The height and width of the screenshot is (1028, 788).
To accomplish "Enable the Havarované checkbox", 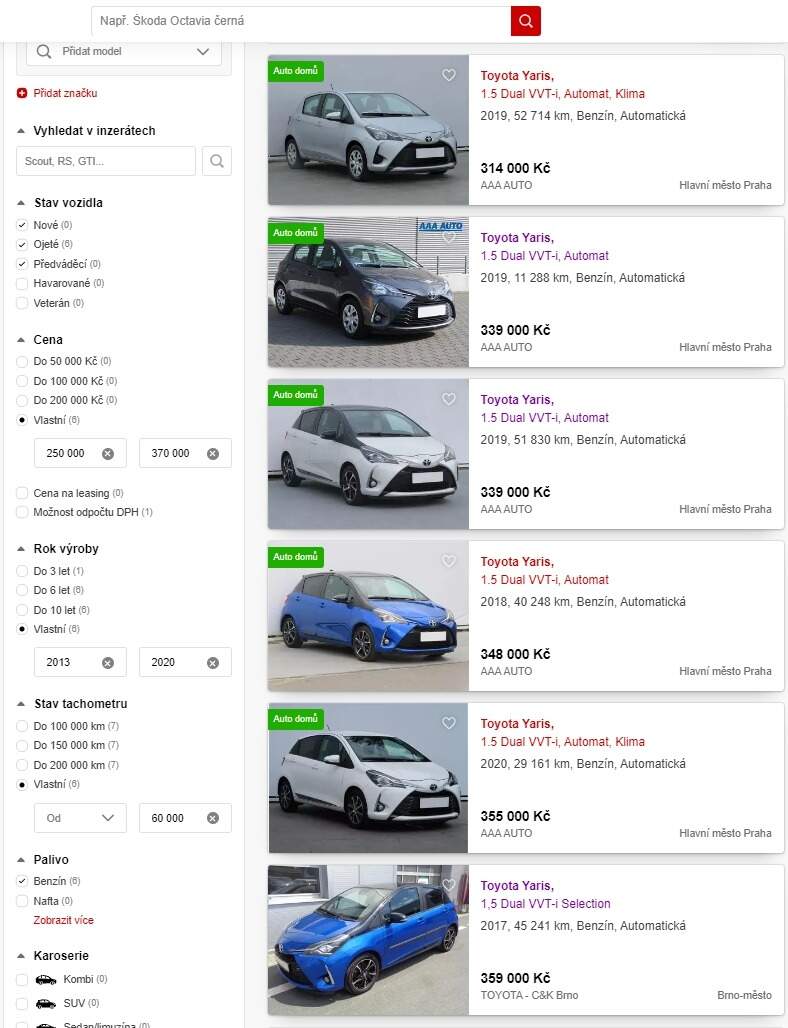I will (22, 283).
